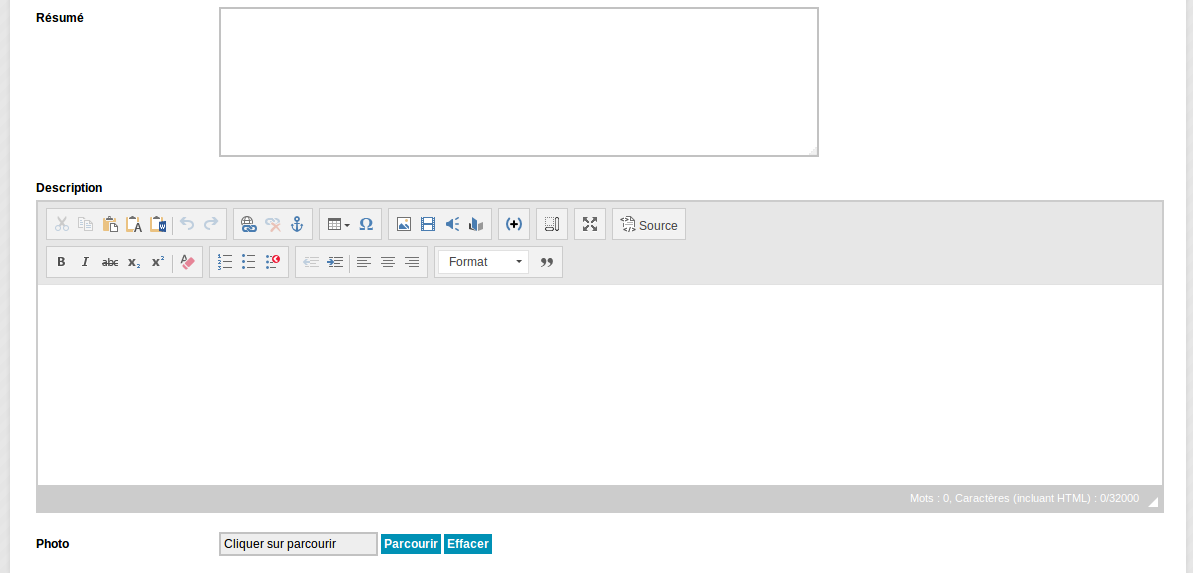This screenshot has width=1193, height=573.
Task: Click inside the Résumé text area
Action: (519, 82)
